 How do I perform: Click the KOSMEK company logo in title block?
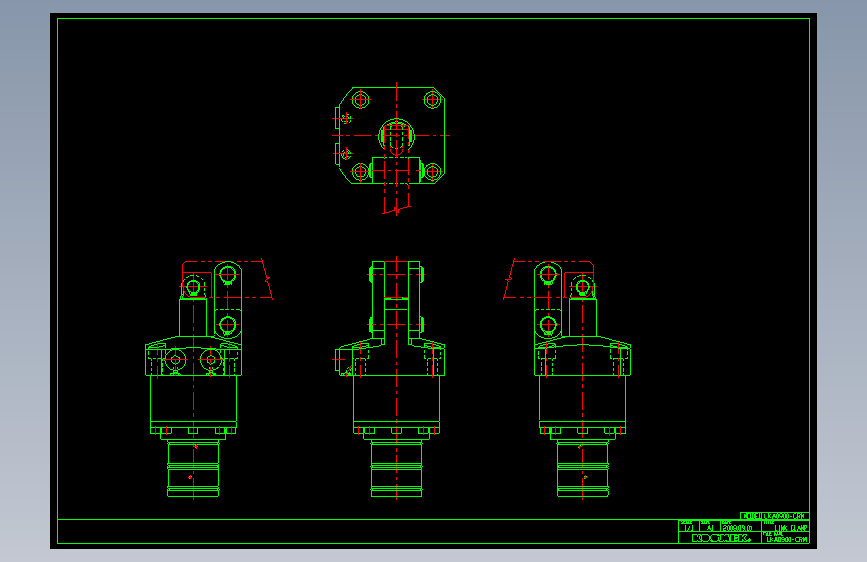[721, 538]
